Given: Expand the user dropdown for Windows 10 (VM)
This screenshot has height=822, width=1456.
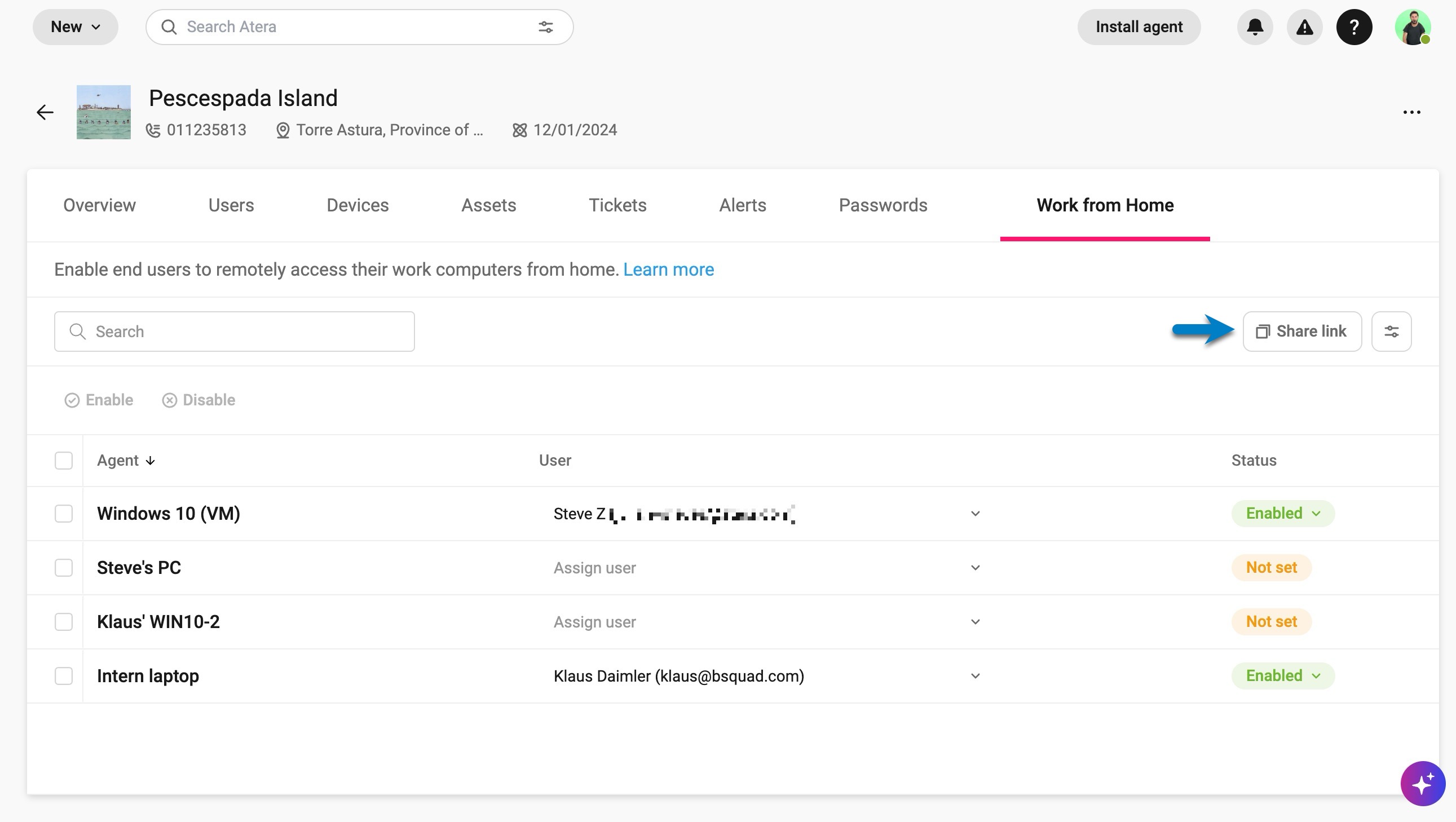Looking at the screenshot, I should (975, 514).
